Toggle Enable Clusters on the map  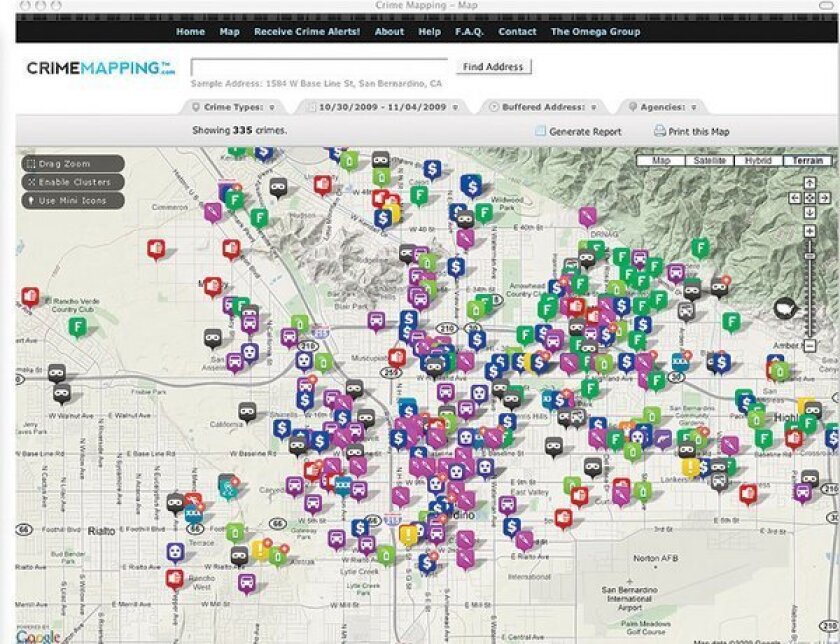[73, 182]
